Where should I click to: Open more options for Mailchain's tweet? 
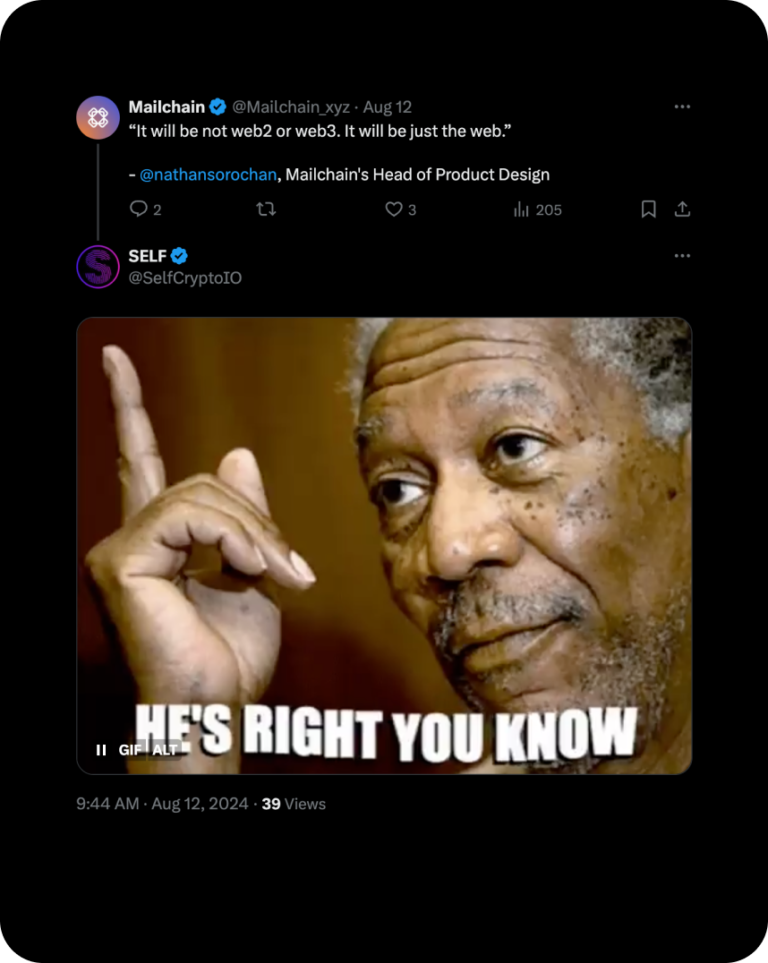pos(682,106)
